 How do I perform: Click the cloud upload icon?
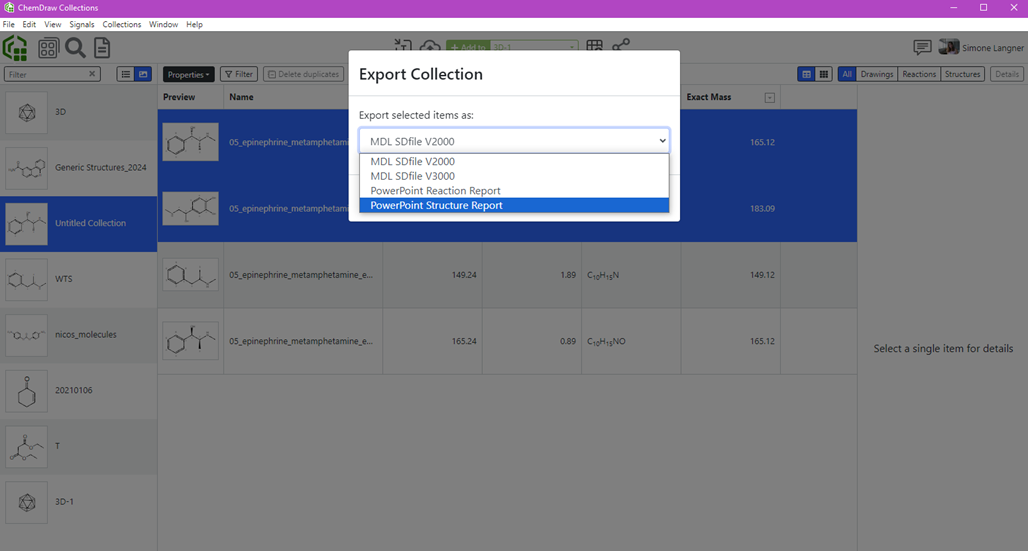click(x=430, y=45)
